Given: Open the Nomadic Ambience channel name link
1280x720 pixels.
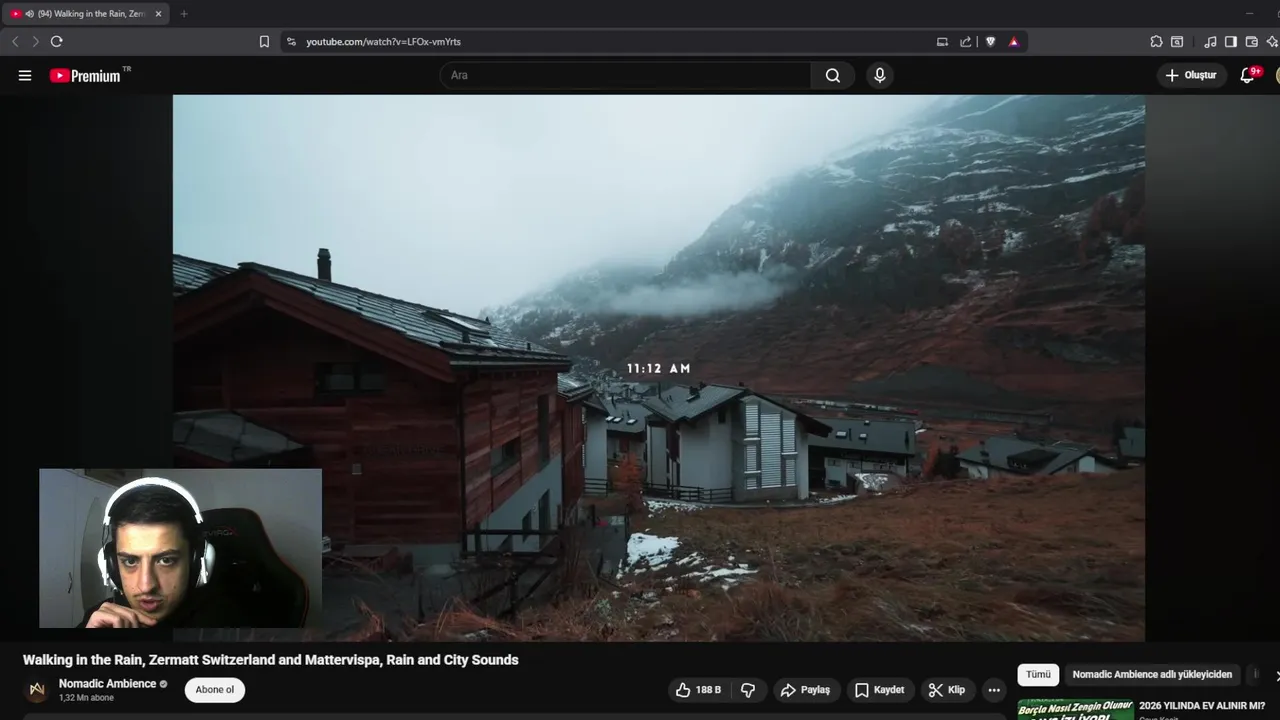Looking at the screenshot, I should coord(107,684).
